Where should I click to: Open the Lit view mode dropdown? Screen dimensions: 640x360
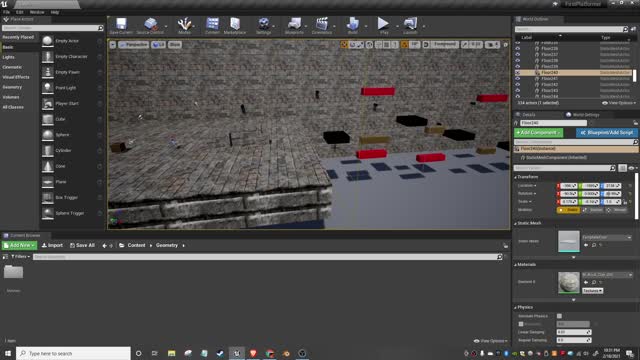pos(158,44)
